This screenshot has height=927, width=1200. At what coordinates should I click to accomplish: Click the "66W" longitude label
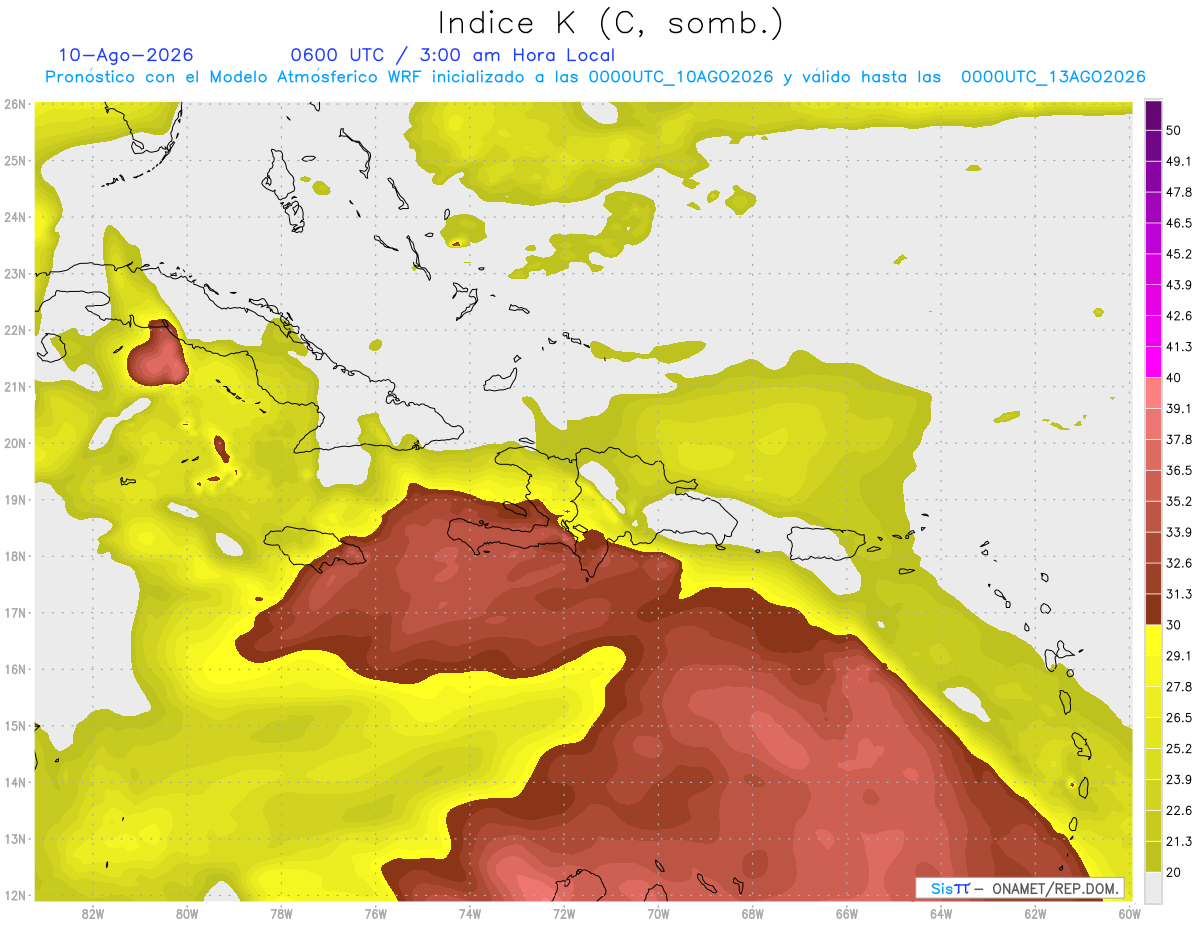point(847,914)
